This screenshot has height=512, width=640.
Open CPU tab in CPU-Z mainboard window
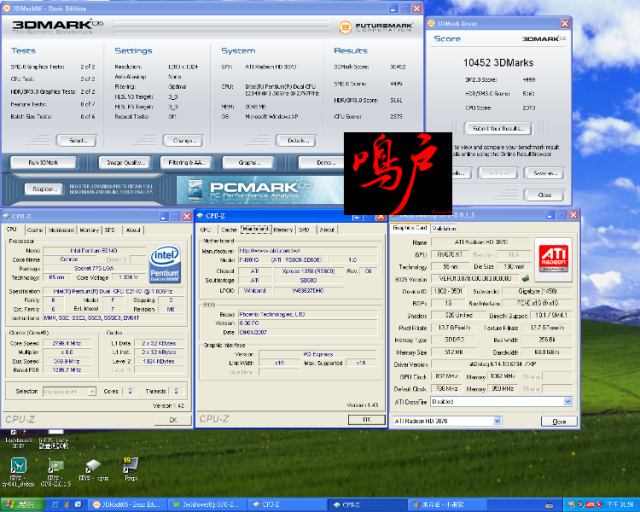coord(206,229)
